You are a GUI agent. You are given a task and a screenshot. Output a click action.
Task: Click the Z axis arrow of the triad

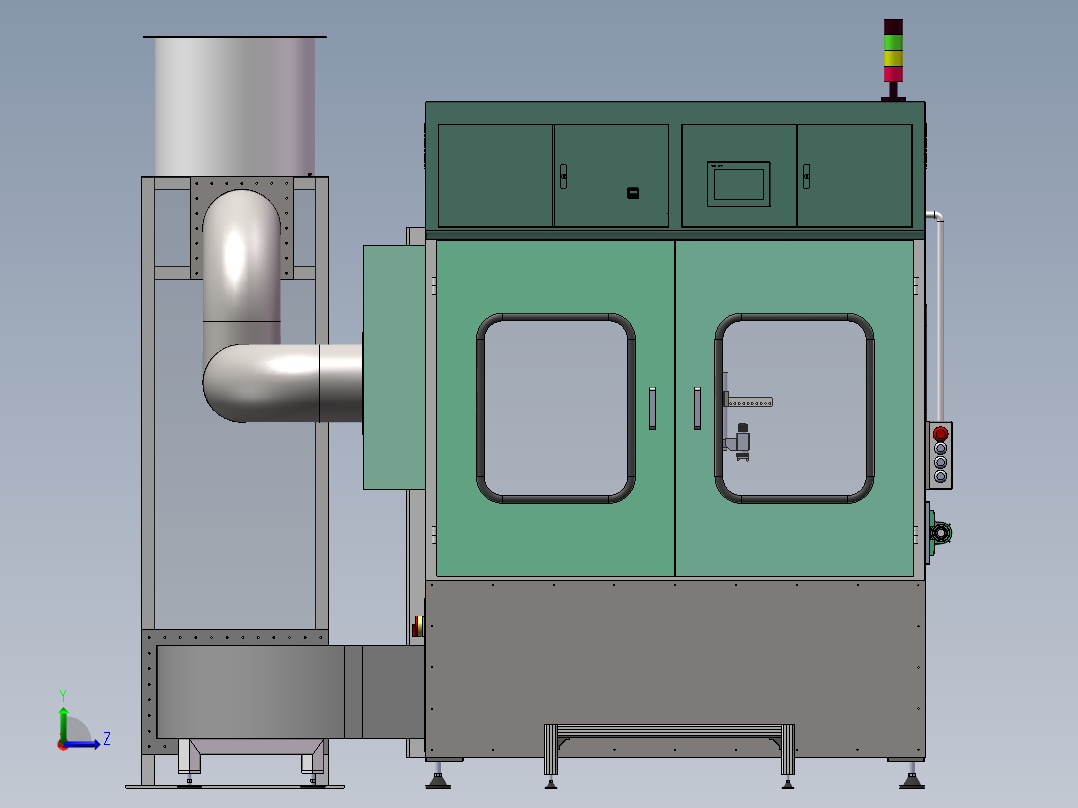[x=82, y=744]
